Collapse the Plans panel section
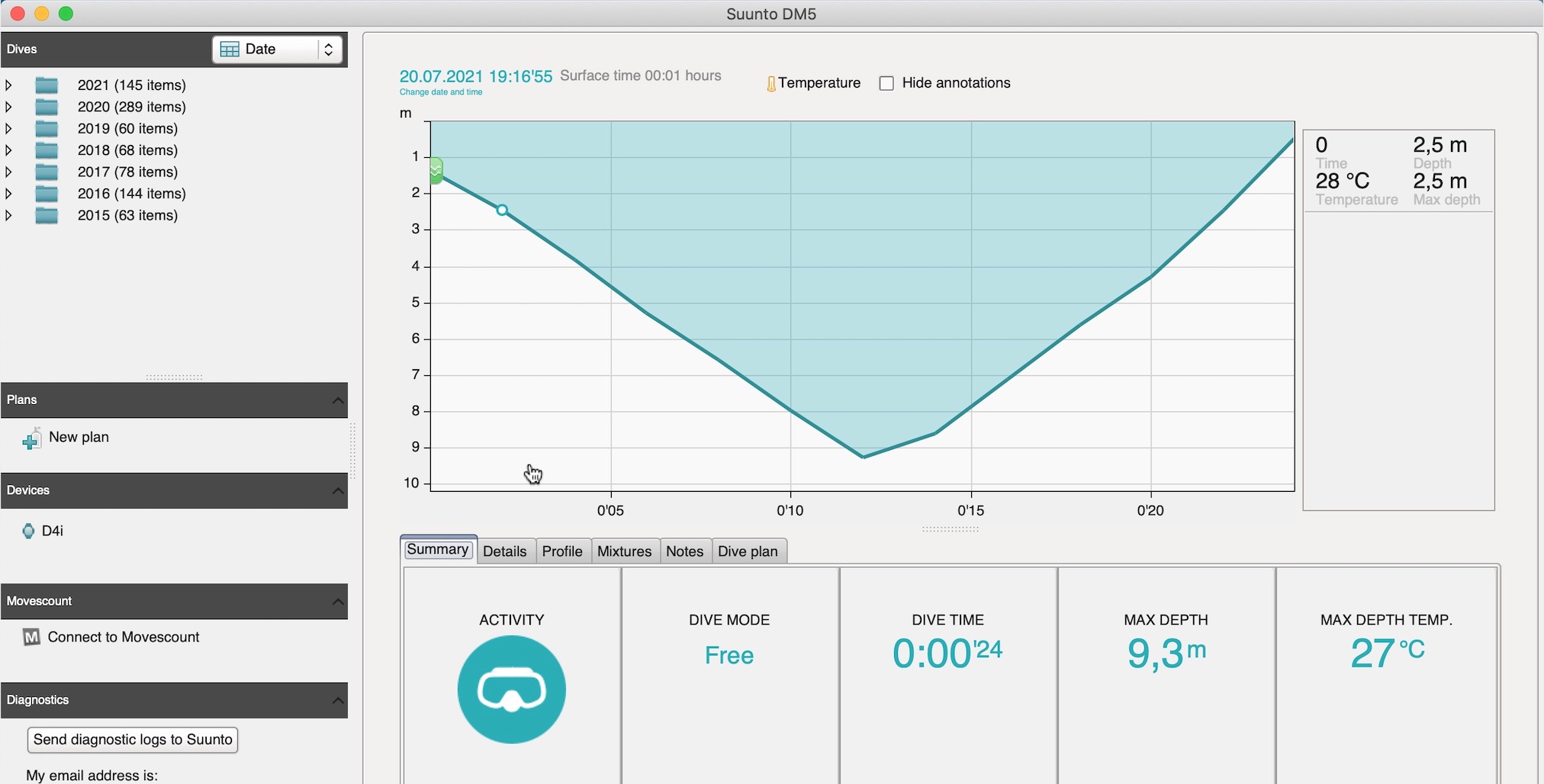This screenshot has width=1544, height=784. click(x=338, y=400)
